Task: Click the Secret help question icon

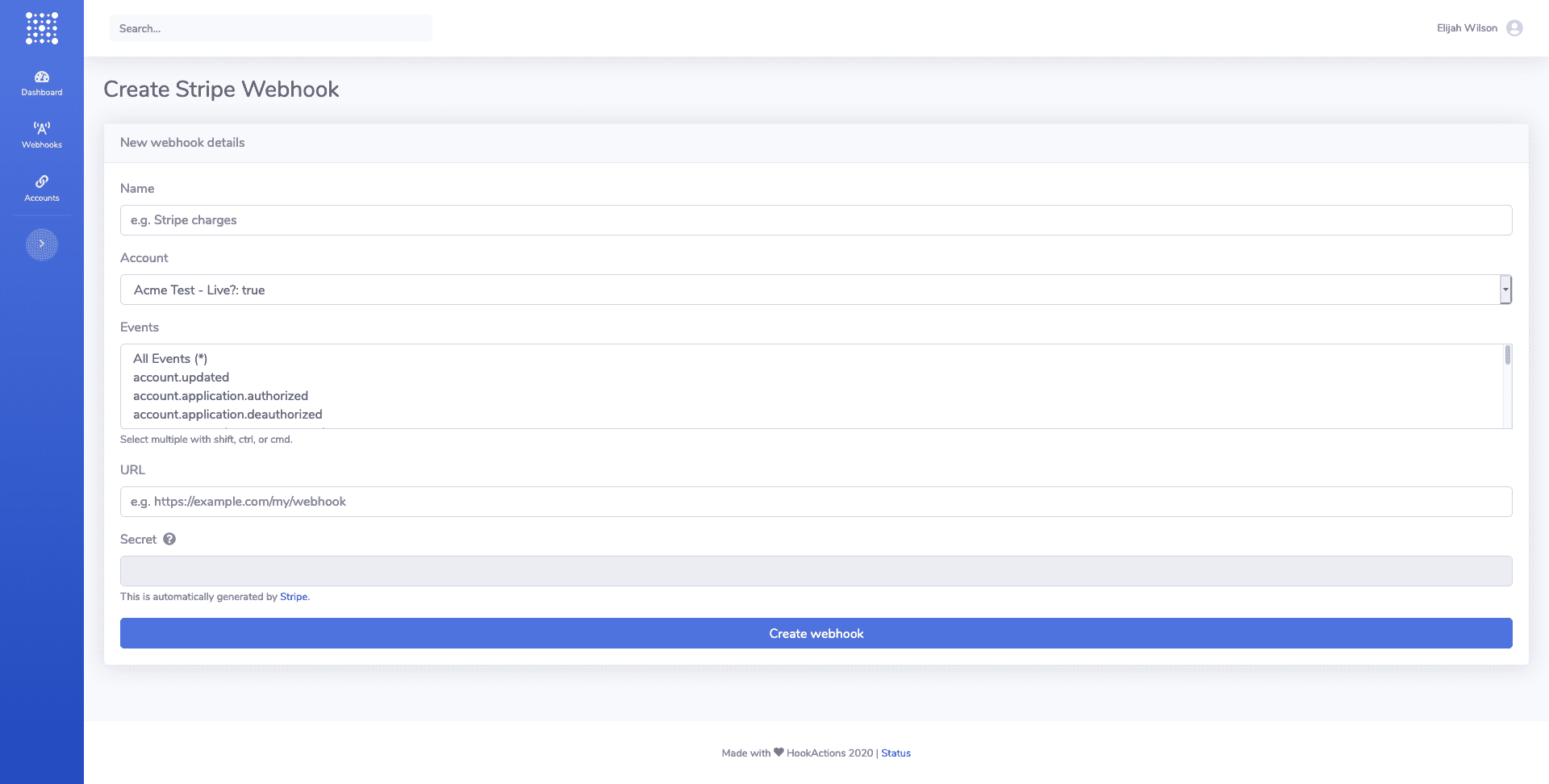Action: click(x=169, y=539)
